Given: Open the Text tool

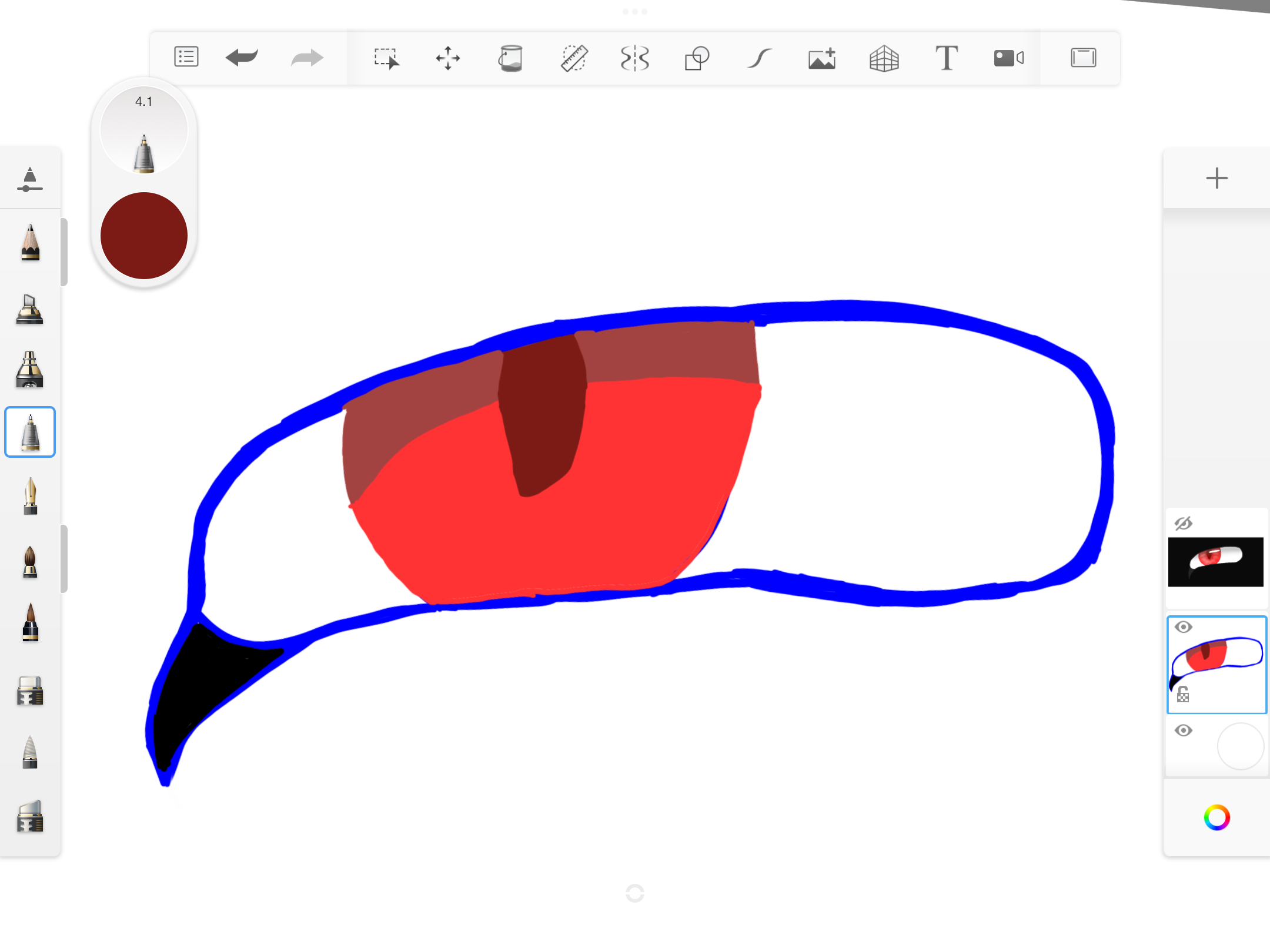Looking at the screenshot, I should pyautogui.click(x=947, y=58).
